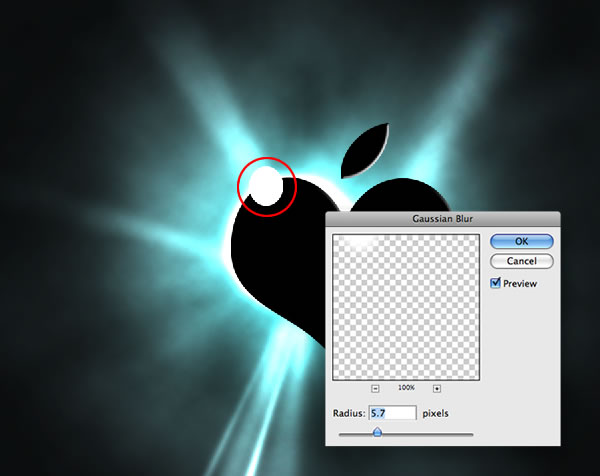Cancel the Gaussian Blur dialog
The width and height of the screenshot is (600, 476).
522,261
